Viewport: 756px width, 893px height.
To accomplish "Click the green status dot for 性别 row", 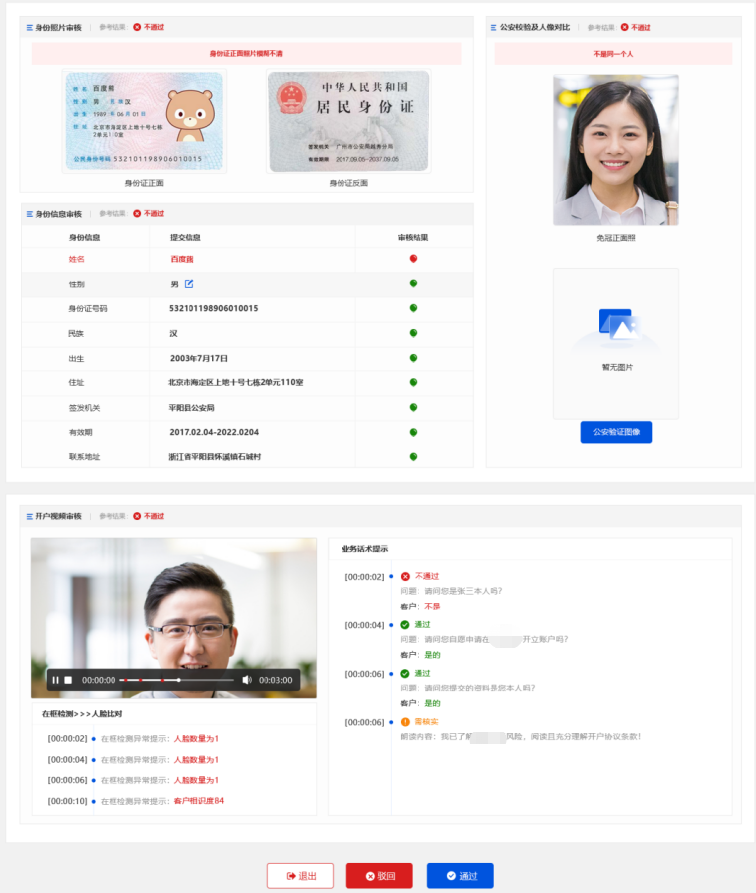I will 414,284.
